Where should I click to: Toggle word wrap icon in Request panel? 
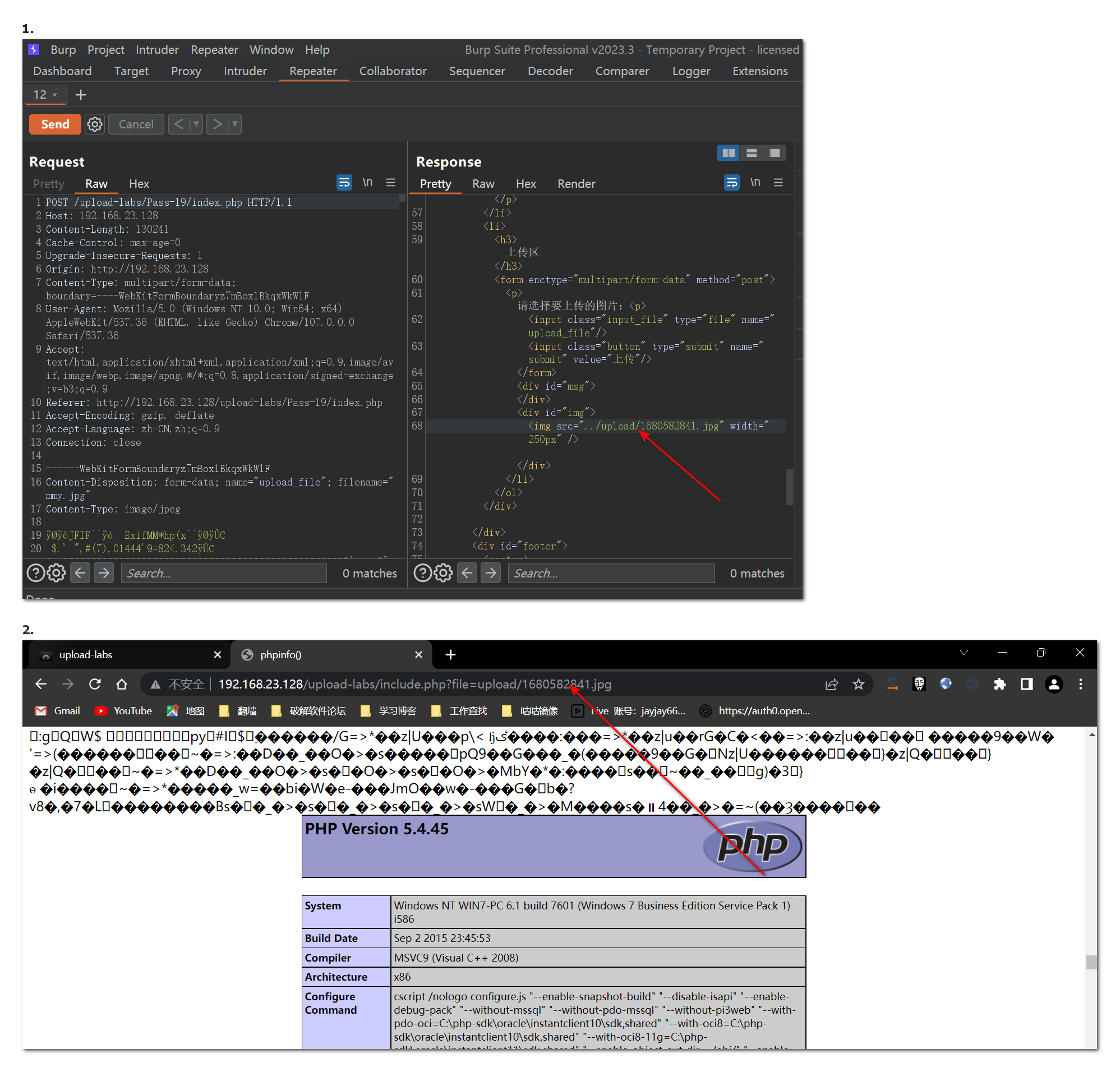pos(344,183)
